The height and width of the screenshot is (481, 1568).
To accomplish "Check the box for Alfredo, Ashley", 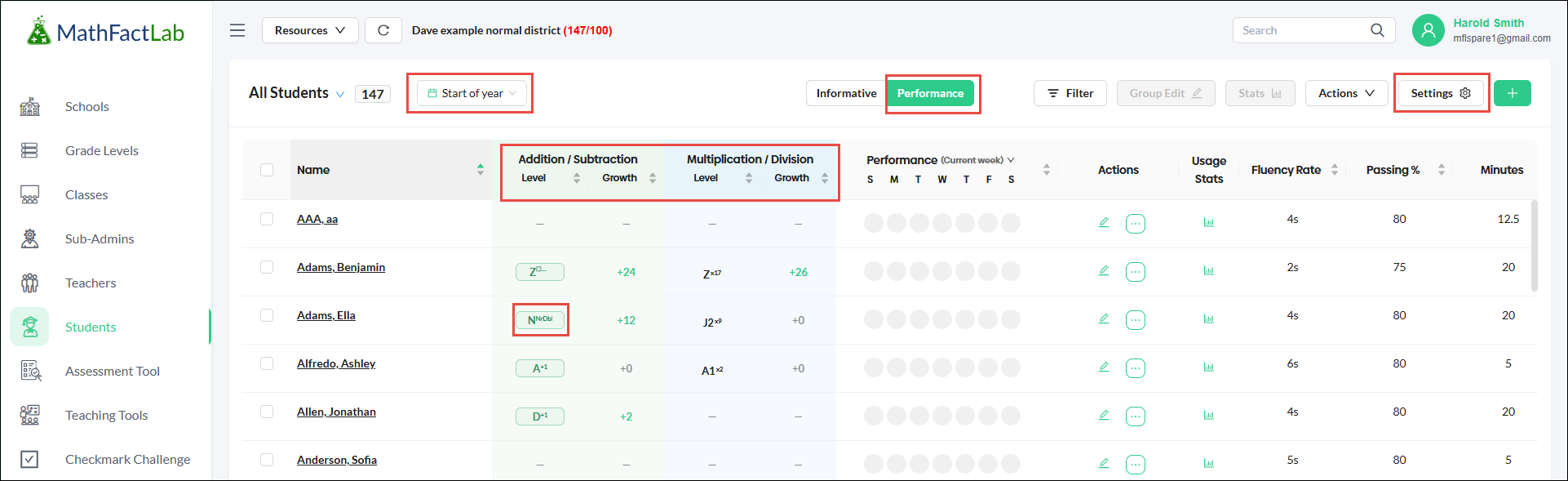I will pyautogui.click(x=267, y=363).
